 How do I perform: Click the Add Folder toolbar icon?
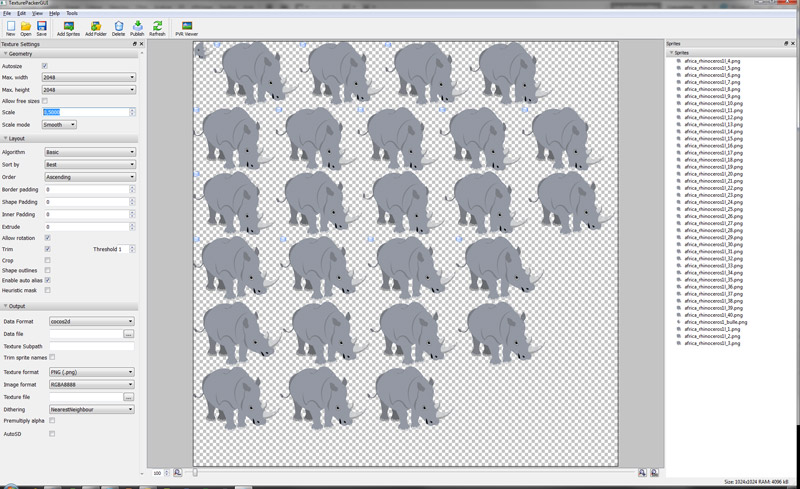96,28
